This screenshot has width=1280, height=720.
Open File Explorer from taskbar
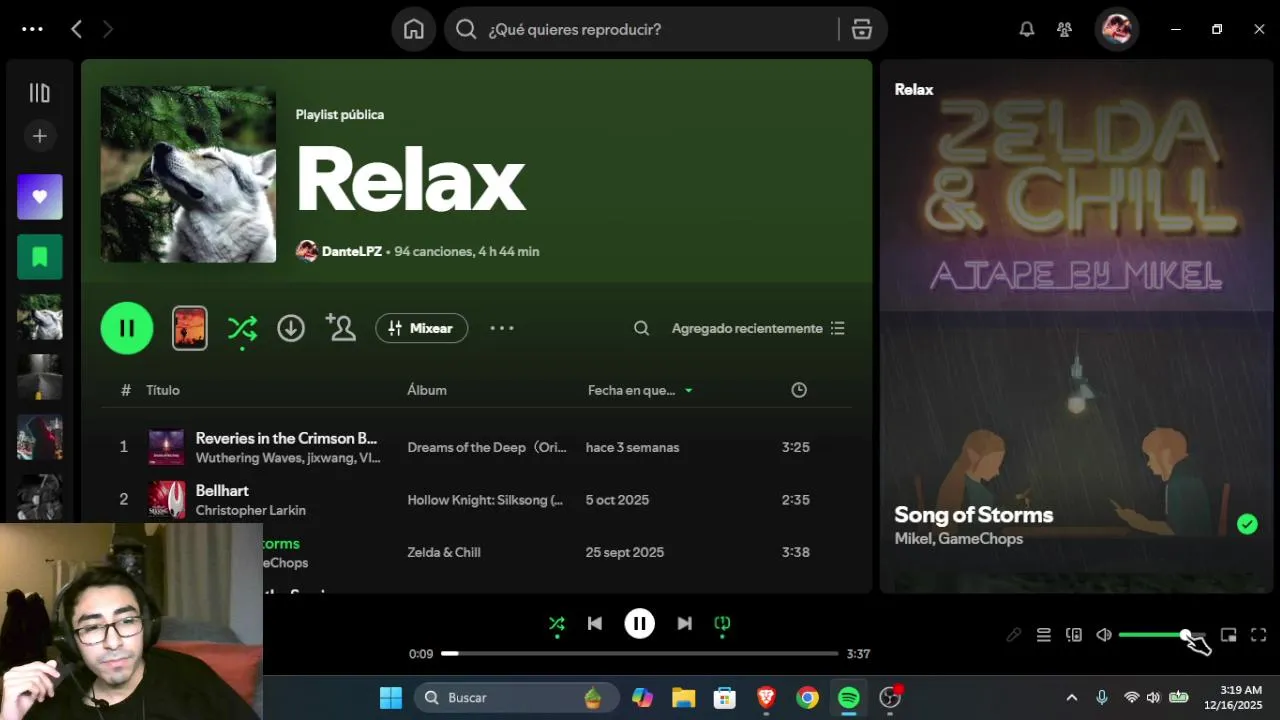click(x=683, y=697)
